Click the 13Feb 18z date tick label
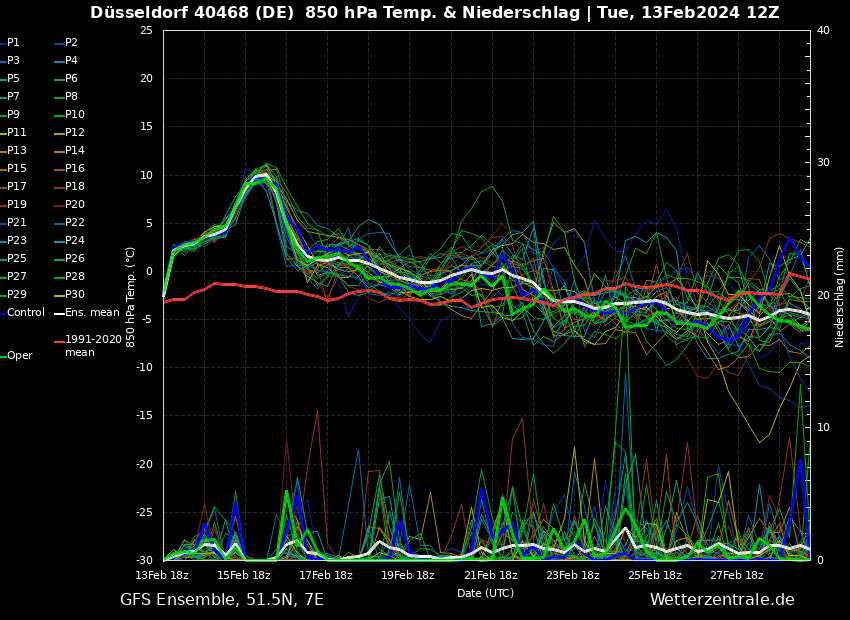Image resolution: width=850 pixels, height=620 pixels. (162, 576)
